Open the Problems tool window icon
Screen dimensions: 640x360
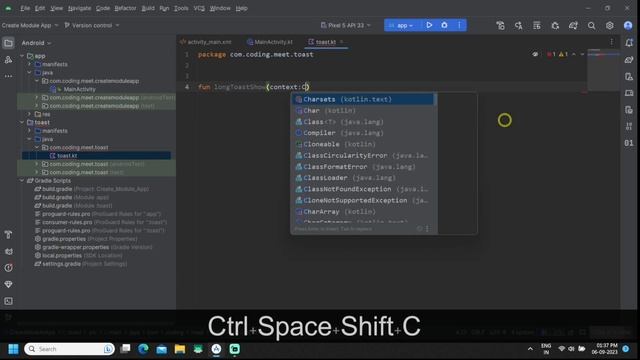click(x=8, y=268)
